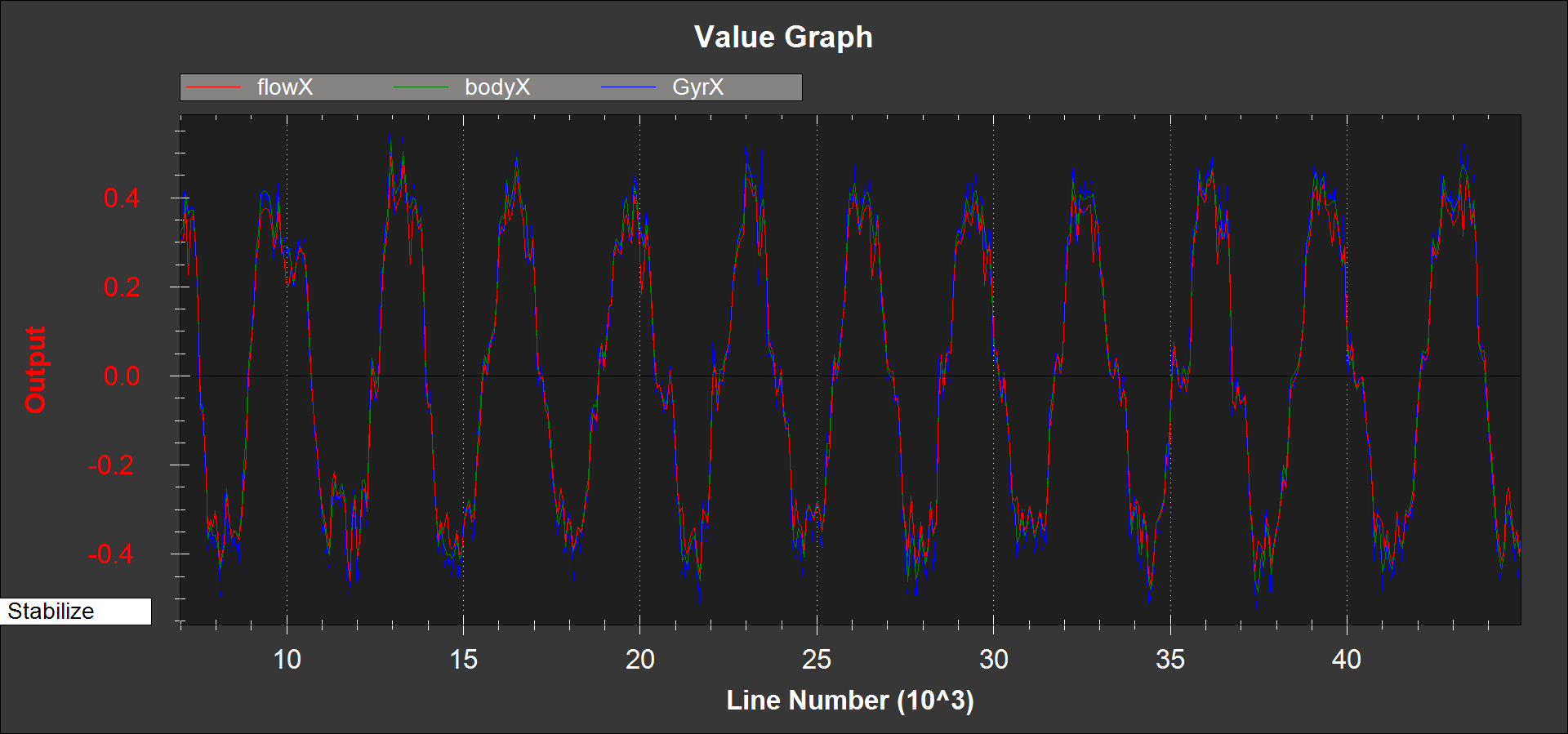Click the -0.4 Y-axis tick label
The height and width of the screenshot is (734, 1568).
114,554
